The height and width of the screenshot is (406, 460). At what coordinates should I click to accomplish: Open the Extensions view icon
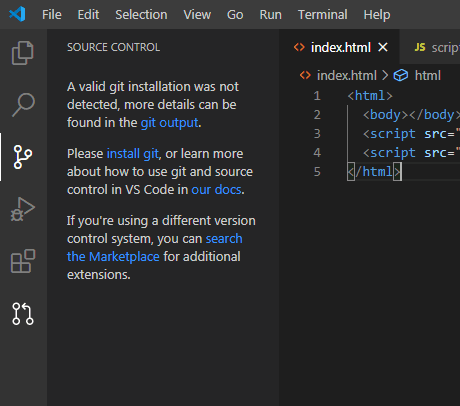click(x=23, y=261)
